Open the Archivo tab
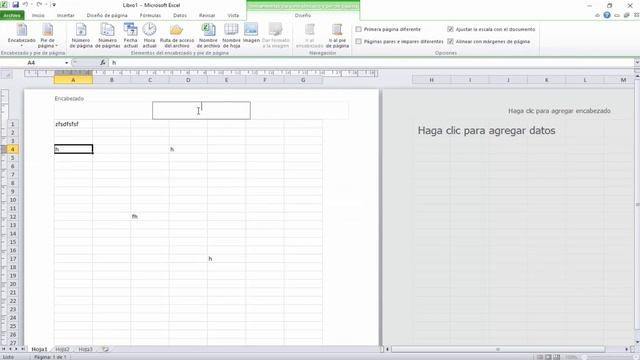The width and height of the screenshot is (640, 360). 12,15
